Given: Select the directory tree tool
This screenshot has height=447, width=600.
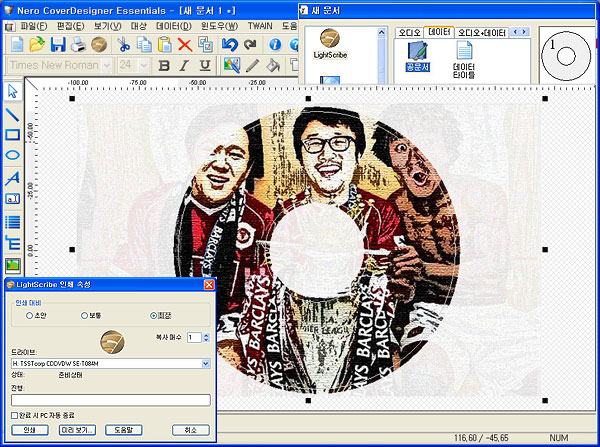Looking at the screenshot, I should pyautogui.click(x=13, y=243).
